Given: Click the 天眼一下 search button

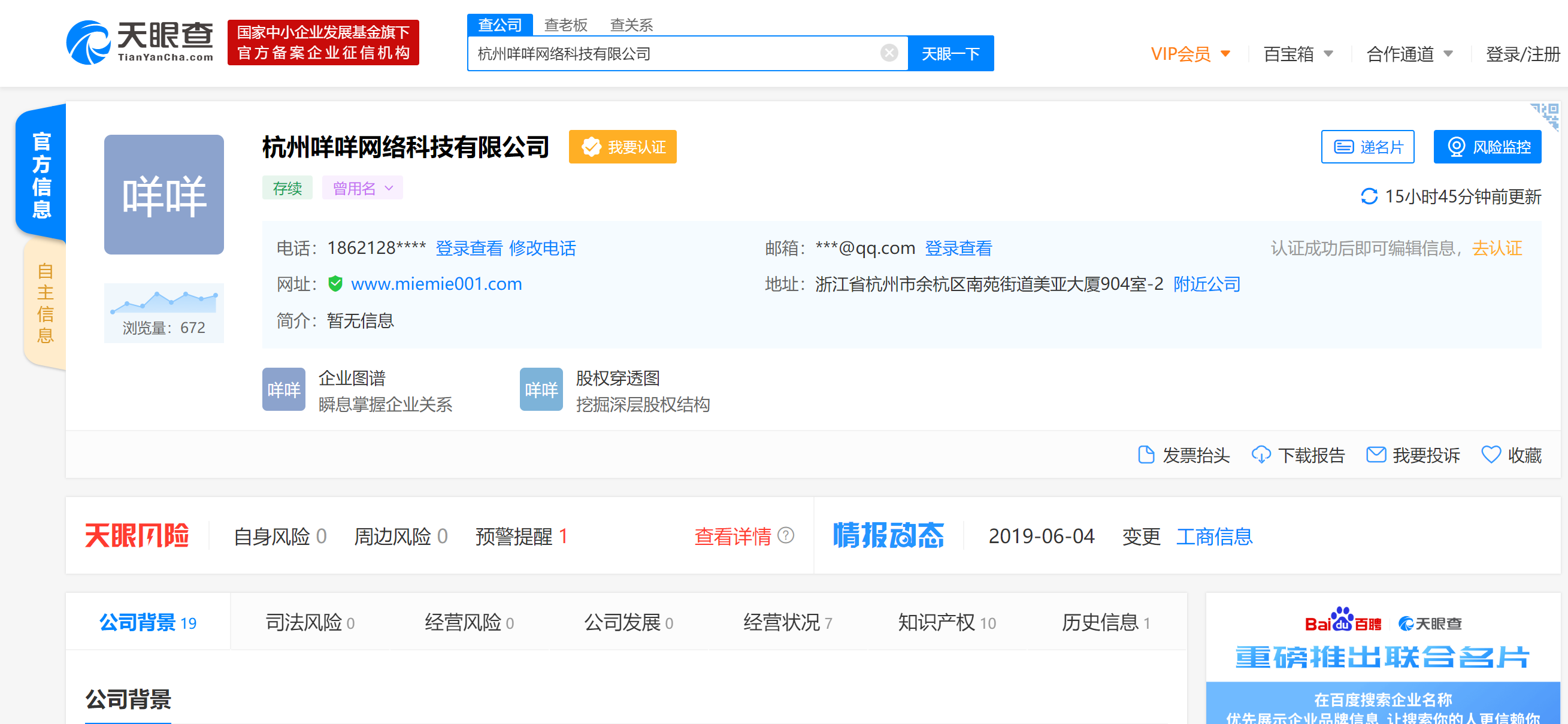Looking at the screenshot, I should (950, 53).
